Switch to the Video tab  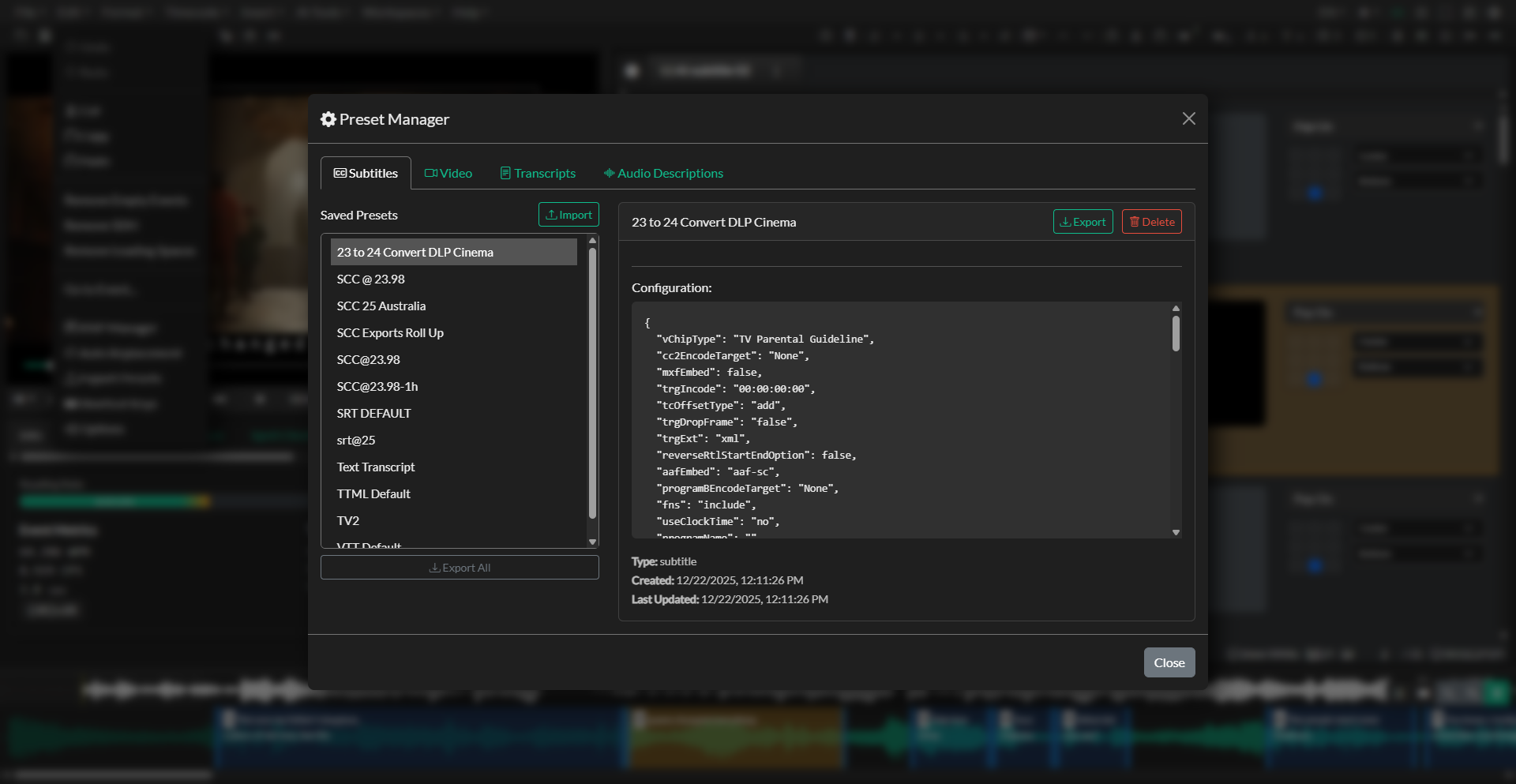pos(448,173)
